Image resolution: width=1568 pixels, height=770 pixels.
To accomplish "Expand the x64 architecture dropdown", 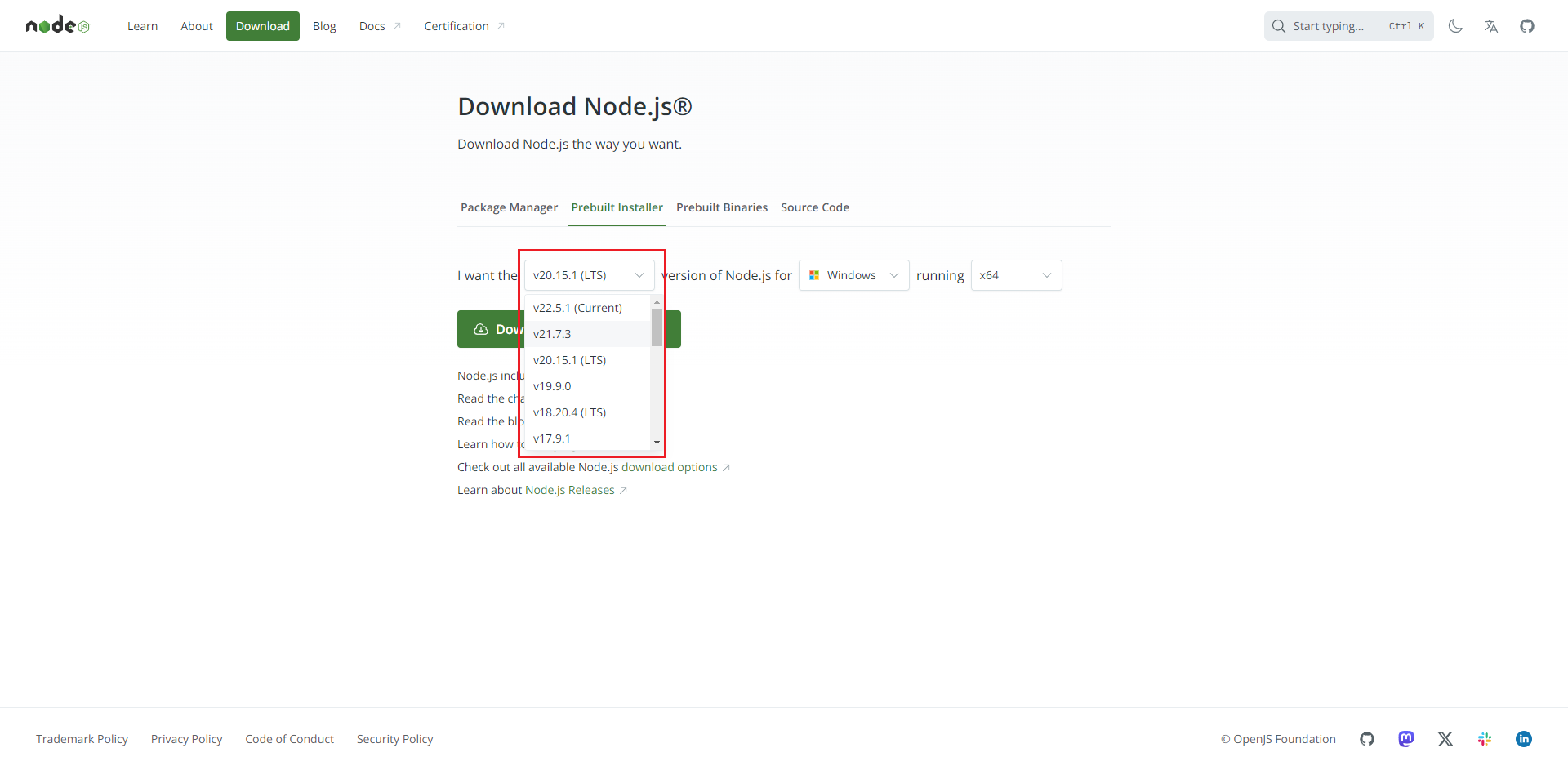I will click(1016, 275).
